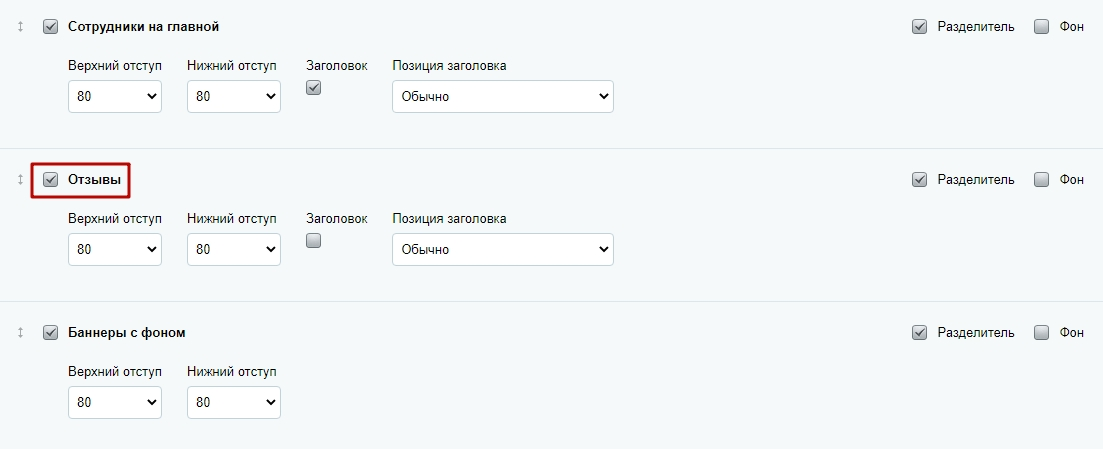
Task: Expand Позиция заголовка dropdown in Отзывы section
Action: pos(502,250)
